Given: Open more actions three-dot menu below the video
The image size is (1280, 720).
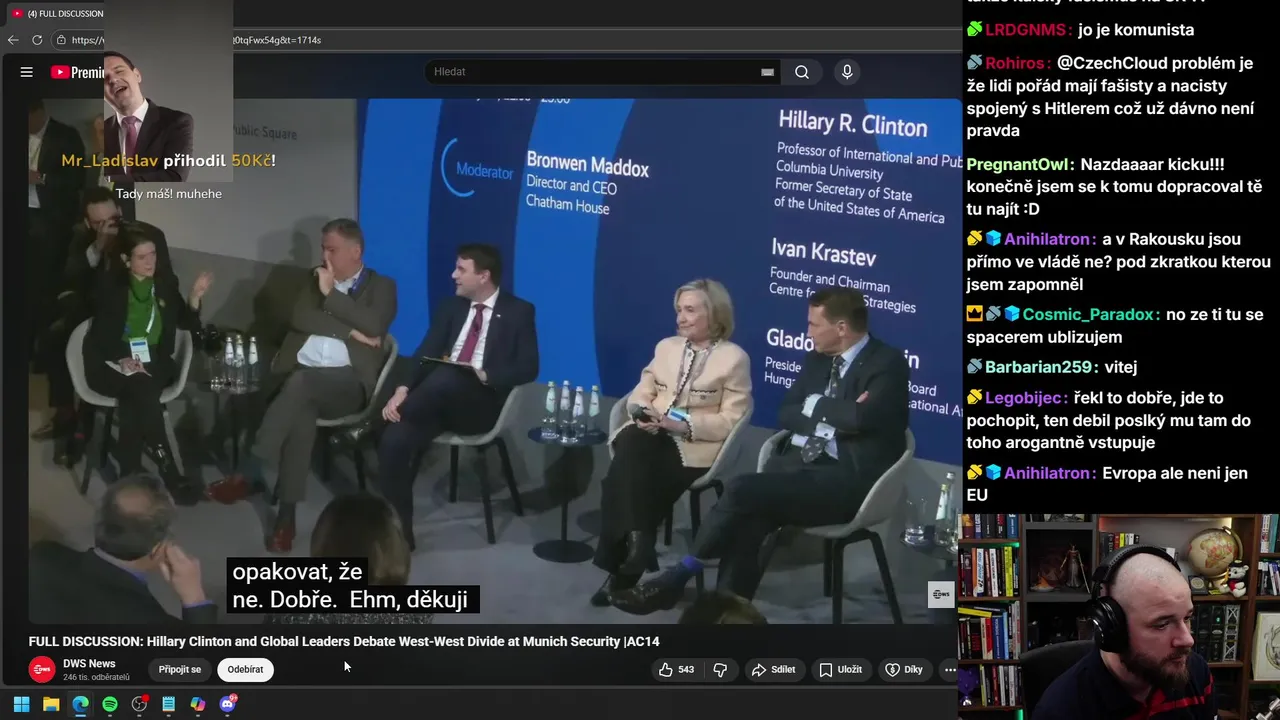Looking at the screenshot, I should click(949, 670).
